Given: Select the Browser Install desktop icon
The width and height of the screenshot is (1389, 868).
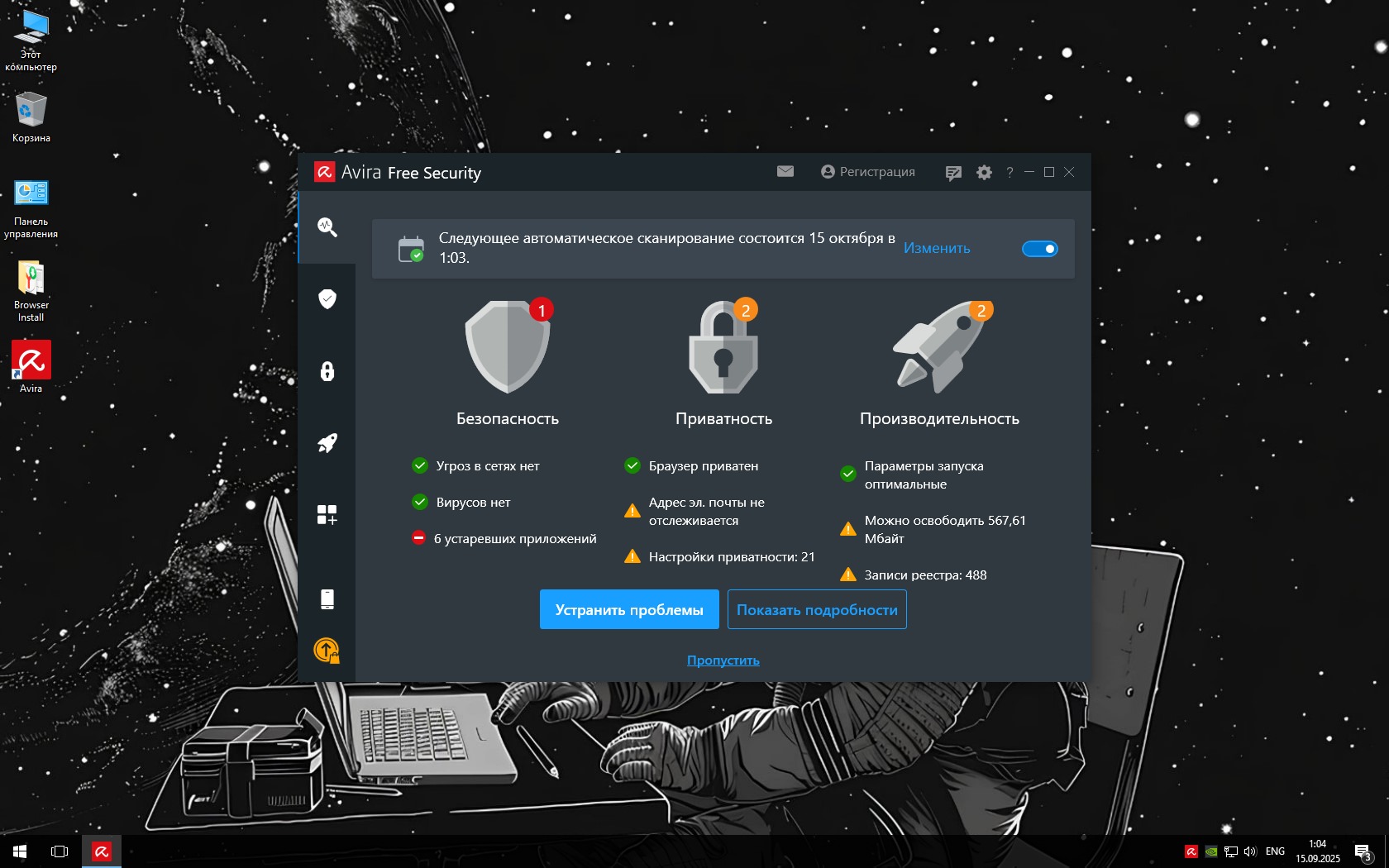Looking at the screenshot, I should coord(31,291).
